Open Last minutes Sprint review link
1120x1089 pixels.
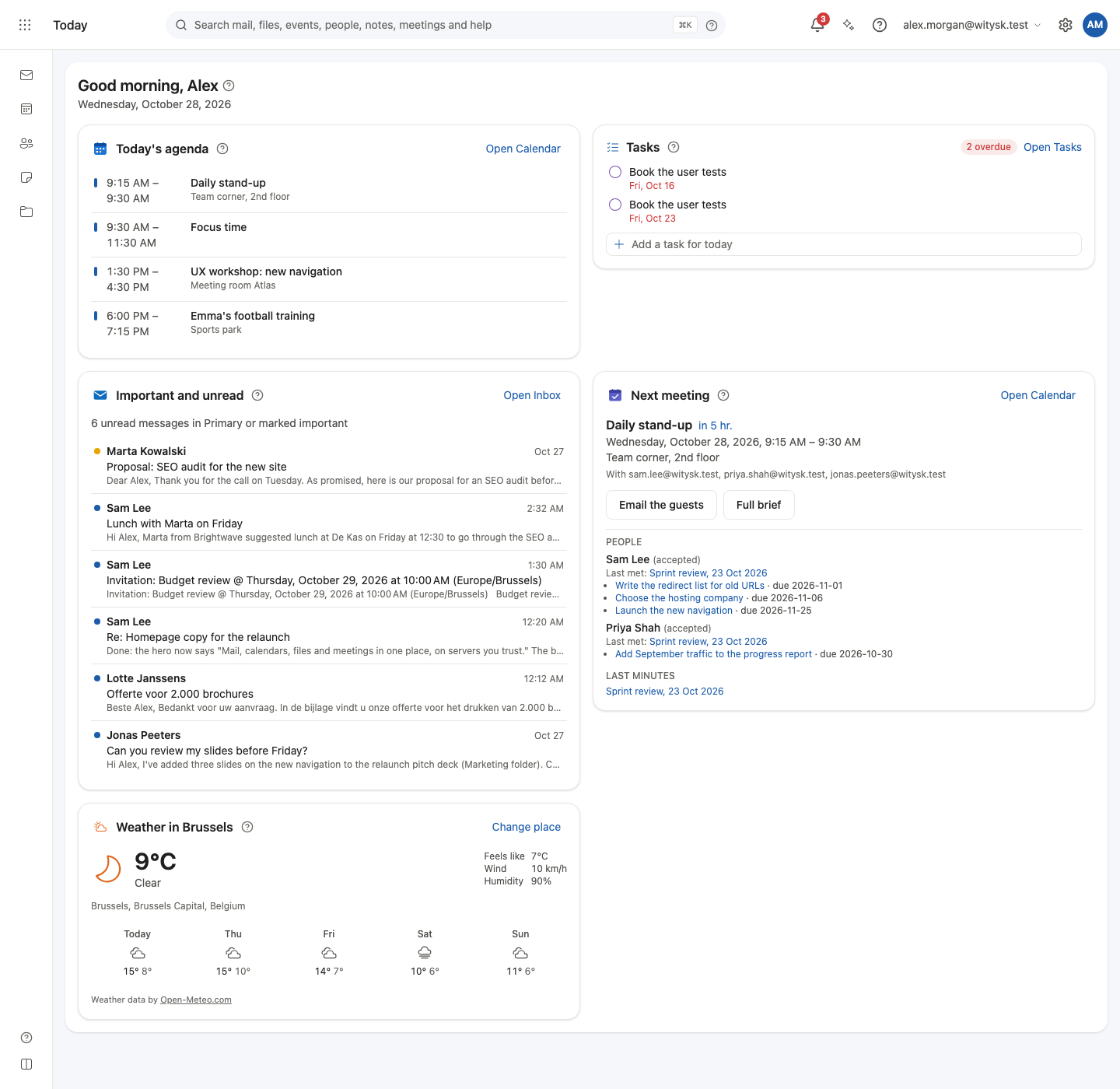(665, 692)
